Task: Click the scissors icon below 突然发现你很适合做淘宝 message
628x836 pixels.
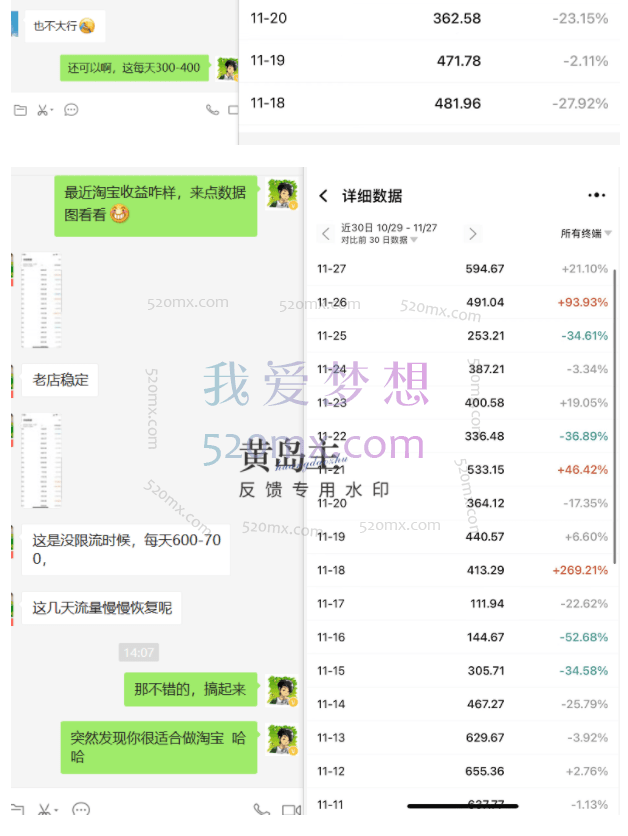Action: tap(46, 810)
